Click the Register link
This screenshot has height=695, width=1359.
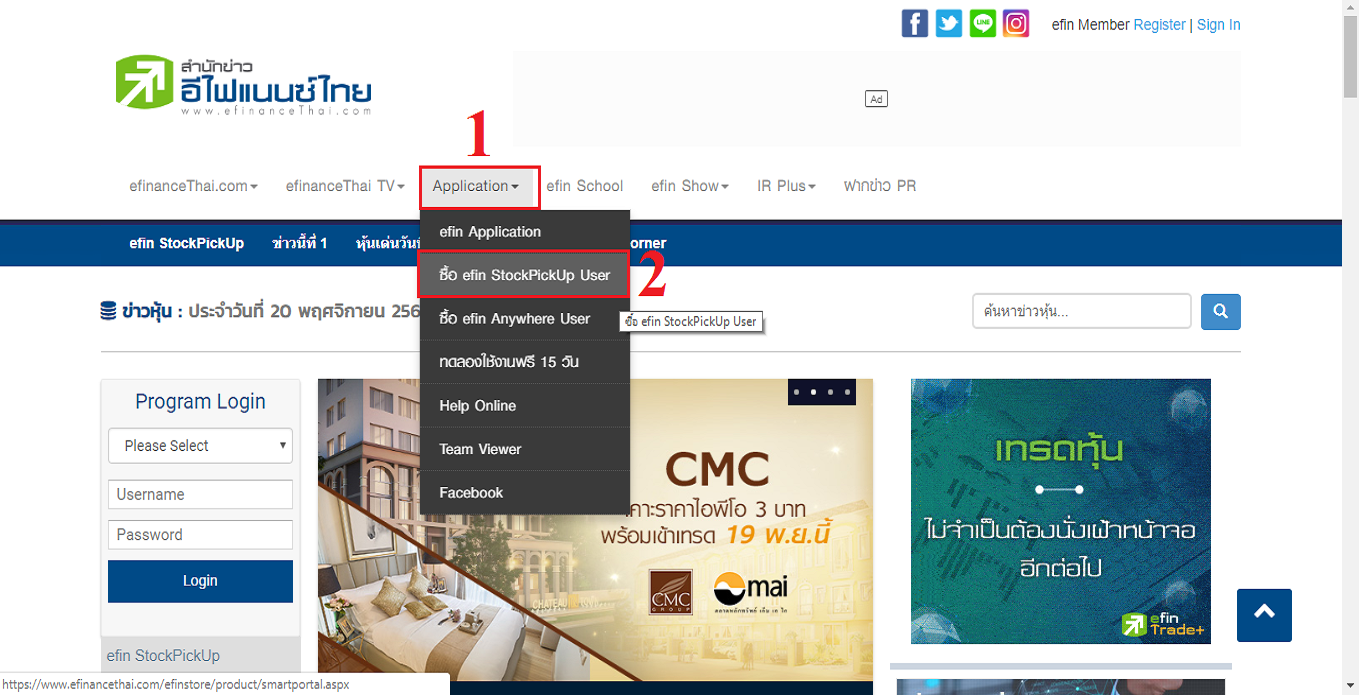pyautogui.click(x=1159, y=25)
